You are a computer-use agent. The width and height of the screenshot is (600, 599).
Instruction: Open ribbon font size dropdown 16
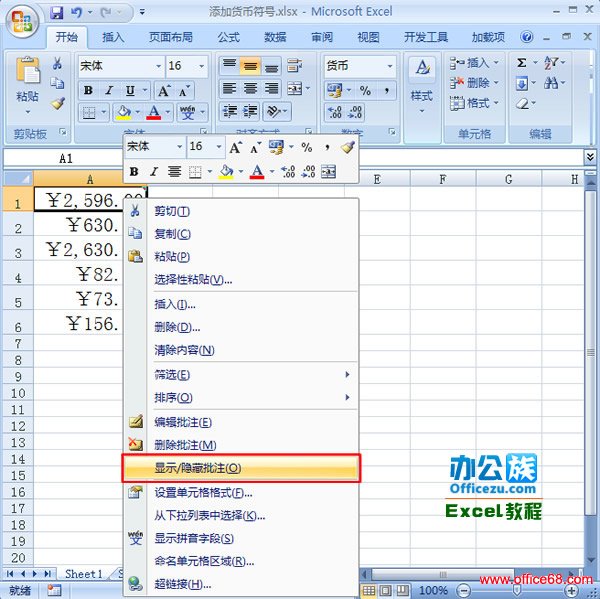pyautogui.click(x=202, y=66)
